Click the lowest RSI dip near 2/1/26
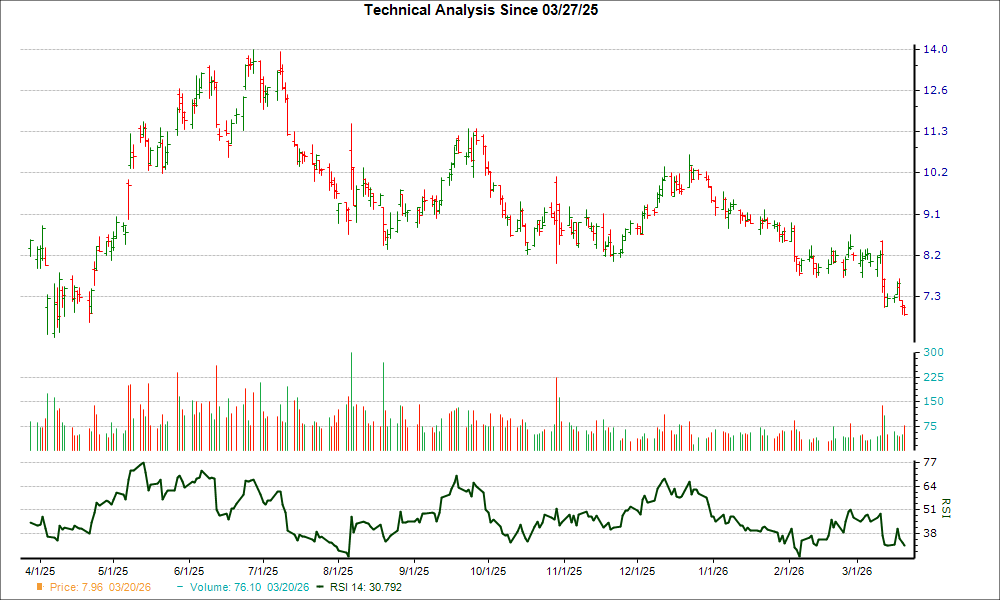Screen dimensions: 1000x600 [x=797, y=553]
